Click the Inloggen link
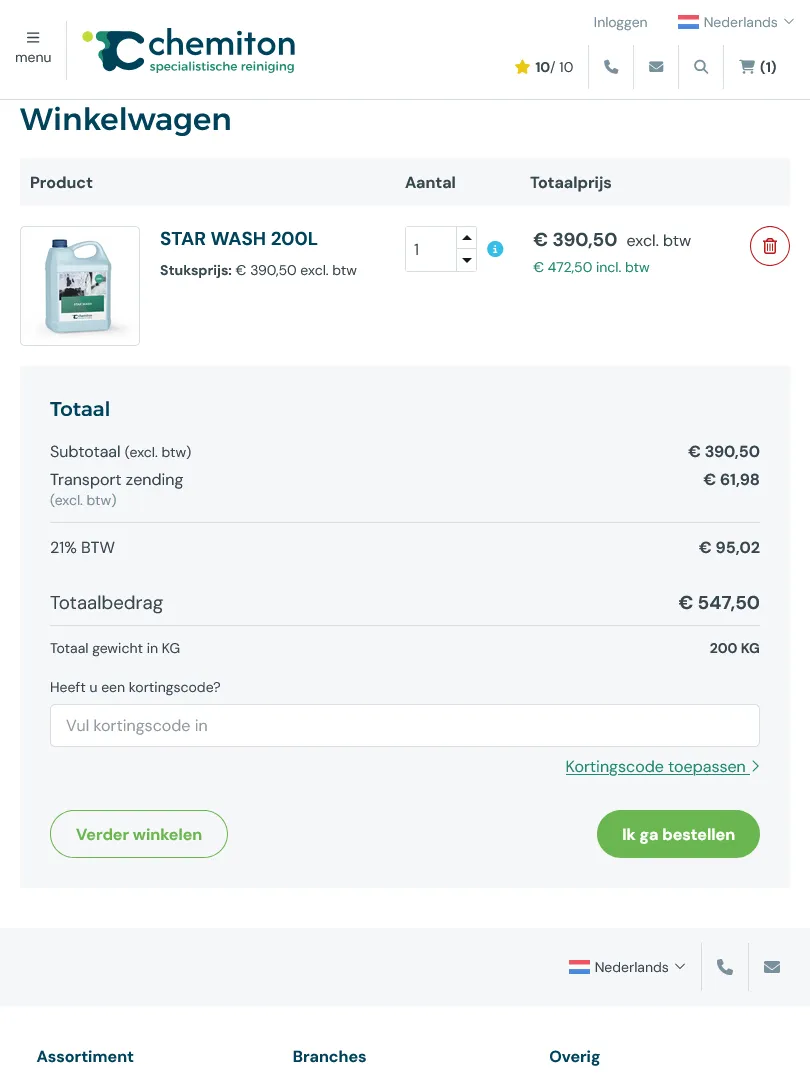 (x=620, y=22)
